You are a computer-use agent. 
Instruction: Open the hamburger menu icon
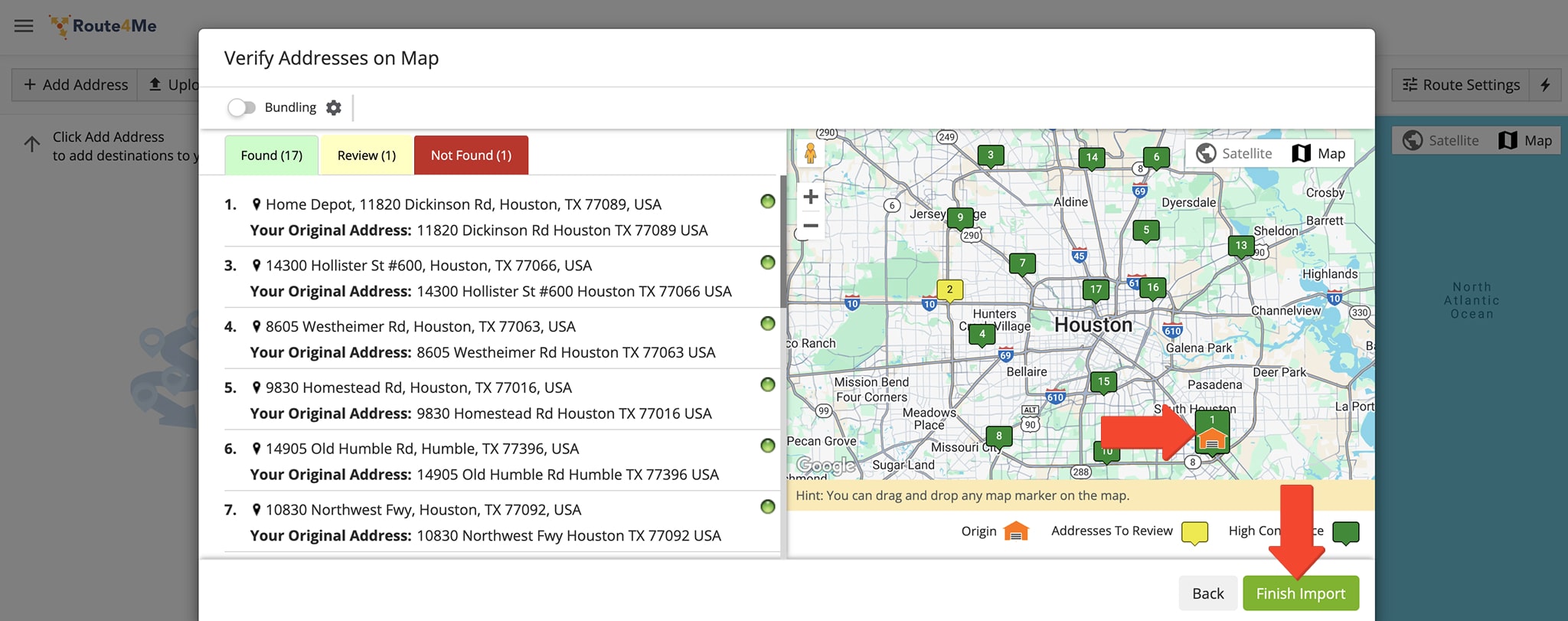click(24, 26)
